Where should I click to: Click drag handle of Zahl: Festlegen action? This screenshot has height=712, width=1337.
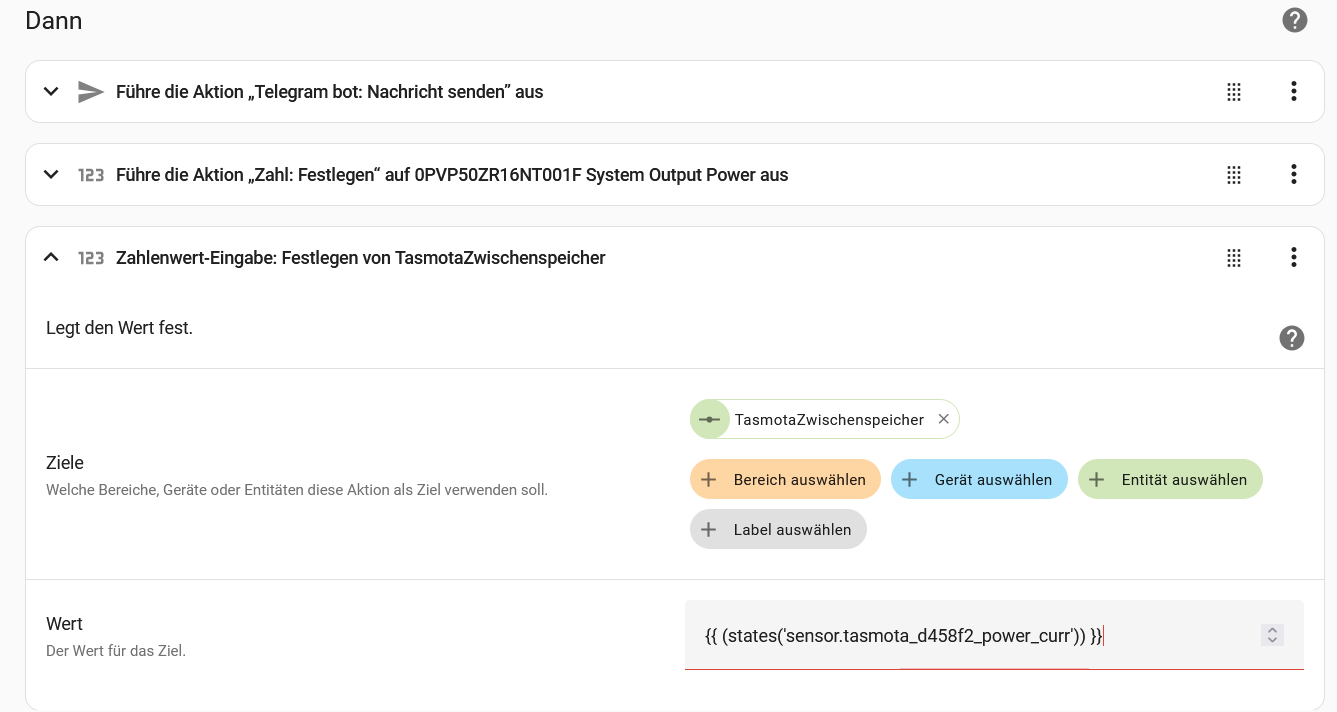point(1234,175)
